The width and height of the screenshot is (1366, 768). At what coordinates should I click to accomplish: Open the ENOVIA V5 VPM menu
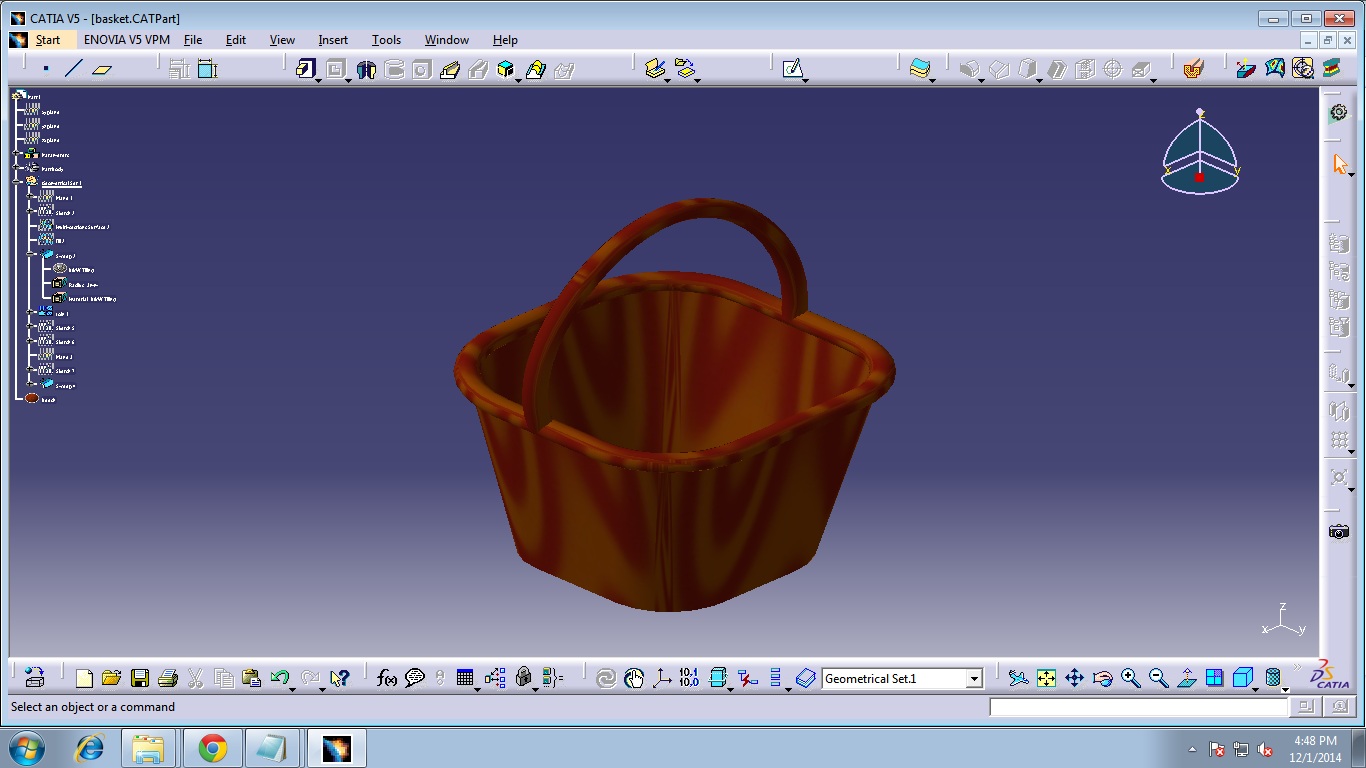tap(127, 40)
